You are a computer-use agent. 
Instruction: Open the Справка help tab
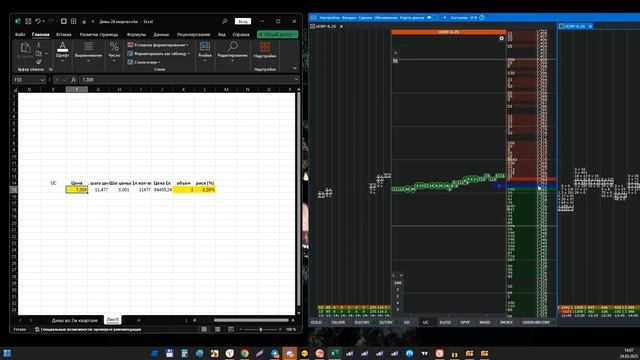241,35
